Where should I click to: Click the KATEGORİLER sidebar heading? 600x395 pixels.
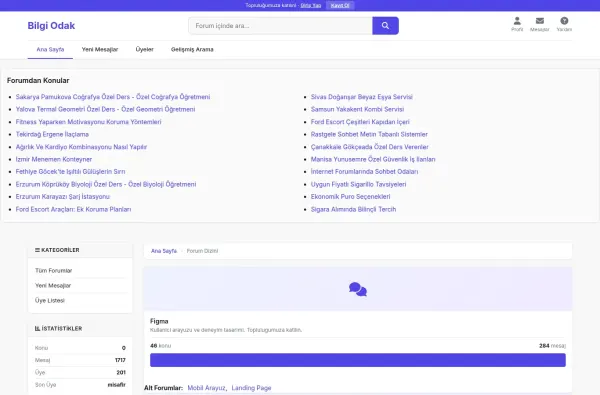point(57,250)
